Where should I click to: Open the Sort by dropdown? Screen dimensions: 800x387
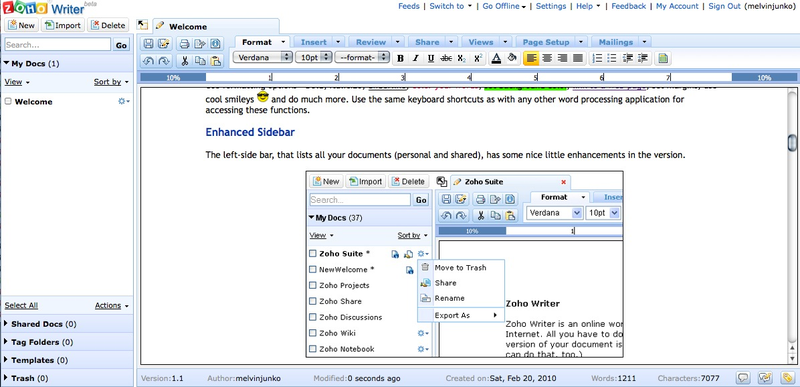coord(111,82)
